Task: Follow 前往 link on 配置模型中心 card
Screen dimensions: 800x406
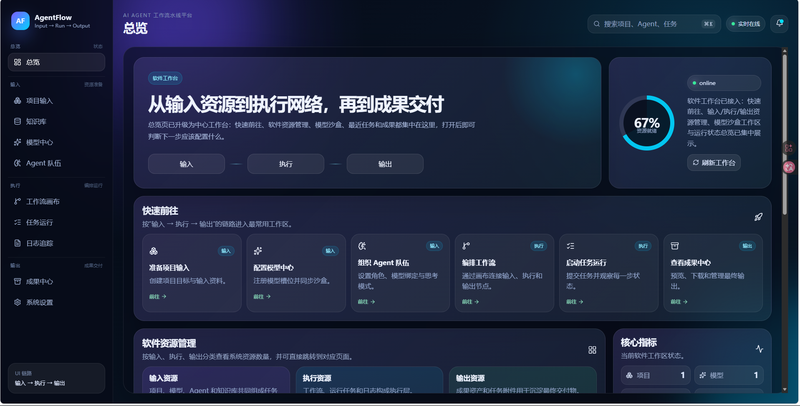Action: tap(262, 296)
